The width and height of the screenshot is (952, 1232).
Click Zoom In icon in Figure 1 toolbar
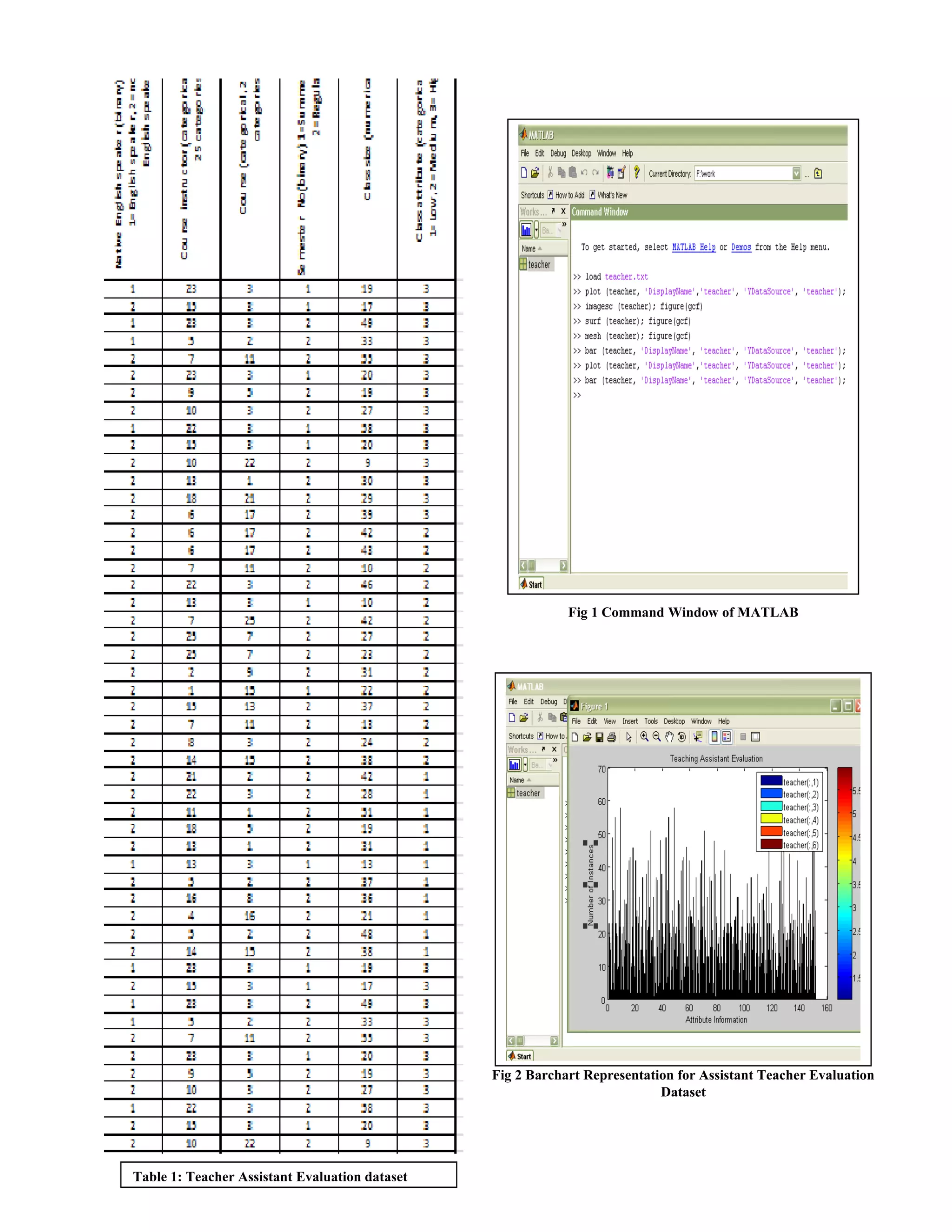[x=644, y=737]
